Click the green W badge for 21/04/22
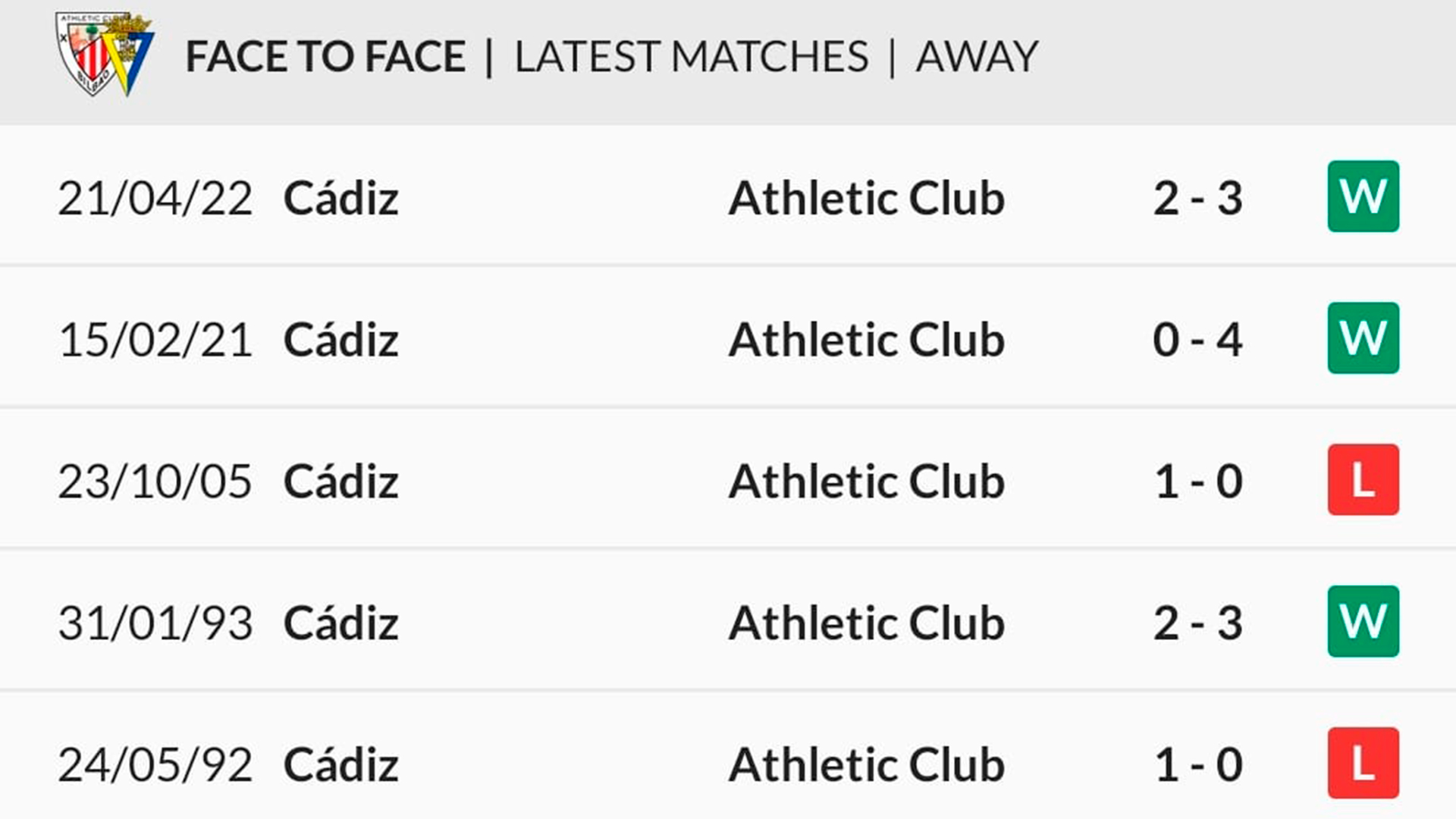Image resolution: width=1456 pixels, height=819 pixels. pos(1363,196)
